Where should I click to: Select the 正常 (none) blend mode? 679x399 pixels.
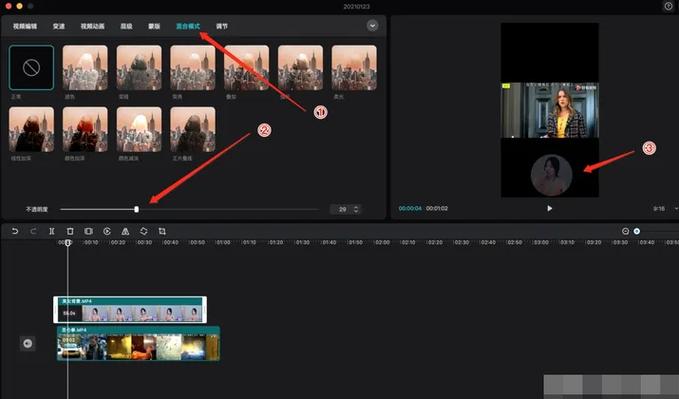click(x=32, y=68)
